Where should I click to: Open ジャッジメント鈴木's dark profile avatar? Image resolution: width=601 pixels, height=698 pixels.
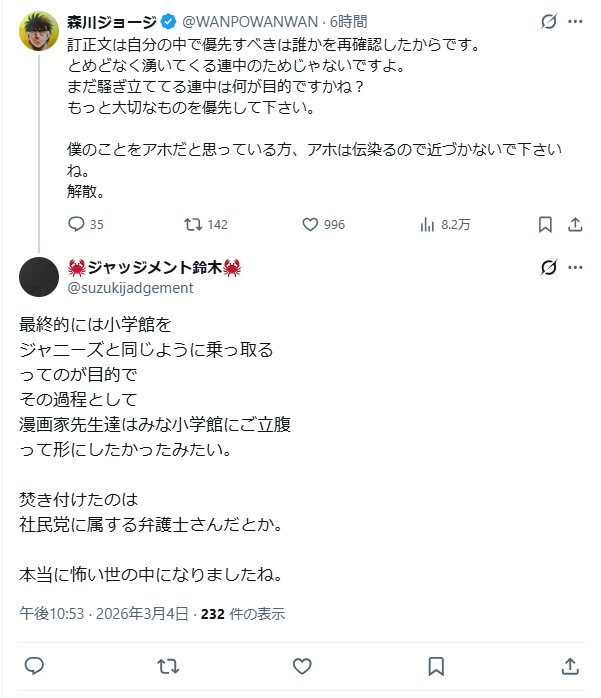point(39,277)
